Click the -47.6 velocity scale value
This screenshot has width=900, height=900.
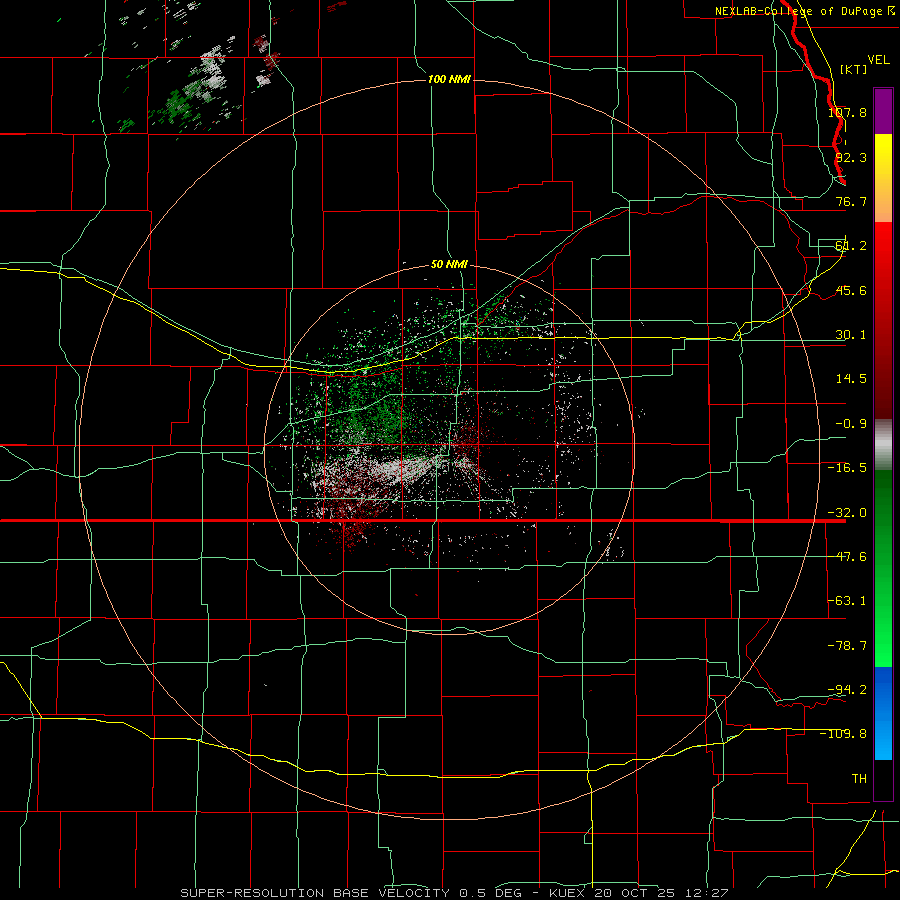[x=847, y=557]
